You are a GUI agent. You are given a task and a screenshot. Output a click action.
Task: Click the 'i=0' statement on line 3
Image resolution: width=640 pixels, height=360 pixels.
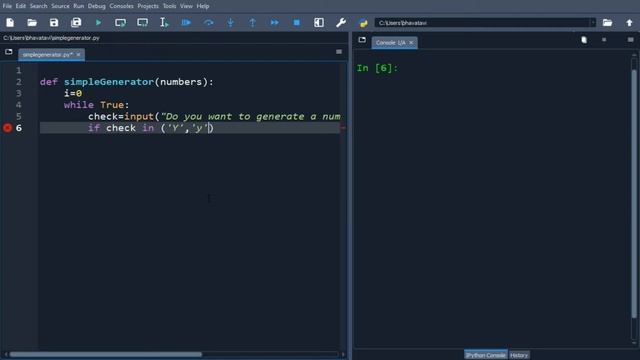(73, 93)
